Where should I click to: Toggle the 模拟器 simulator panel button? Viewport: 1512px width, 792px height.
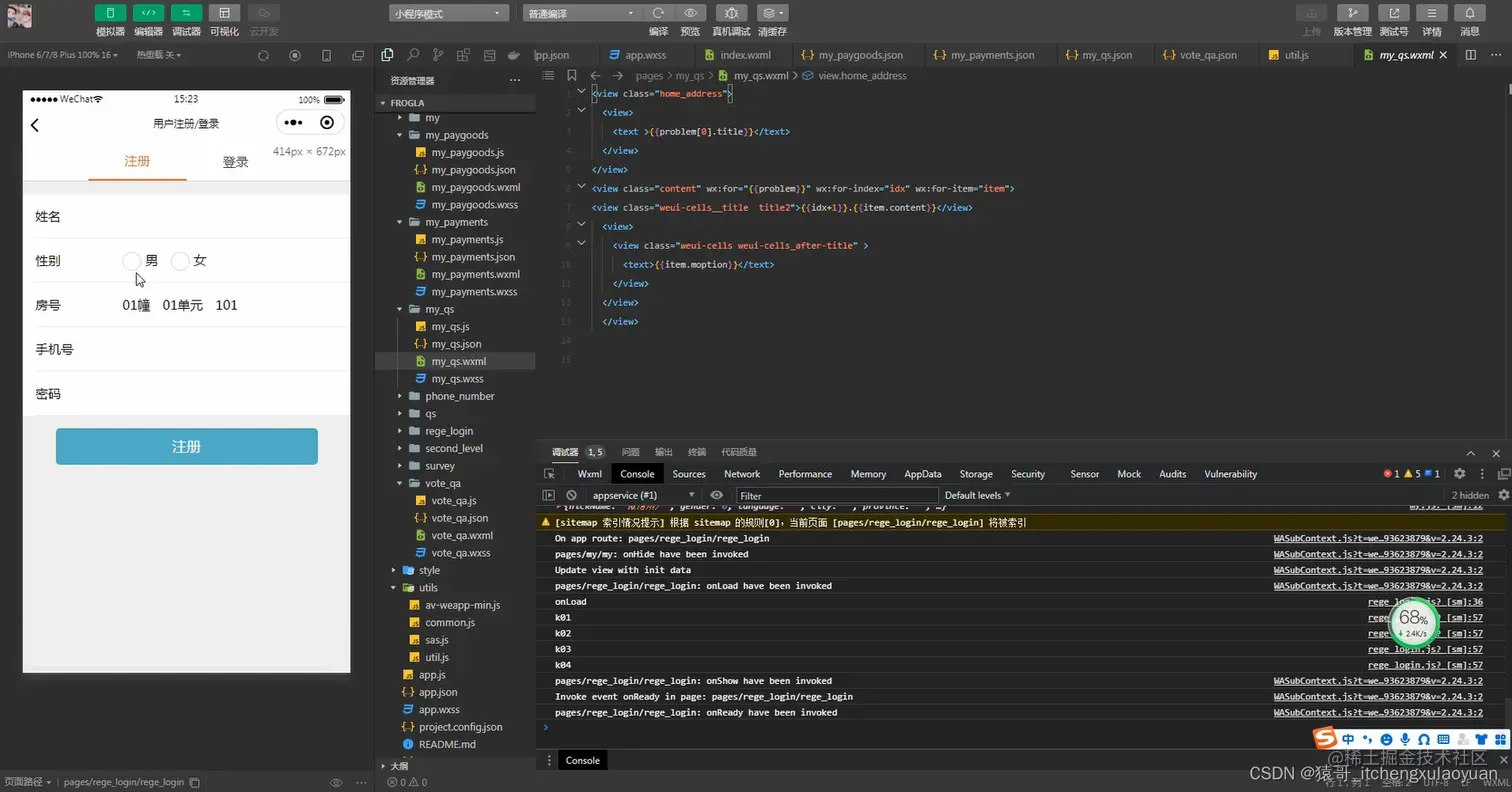pyautogui.click(x=110, y=13)
